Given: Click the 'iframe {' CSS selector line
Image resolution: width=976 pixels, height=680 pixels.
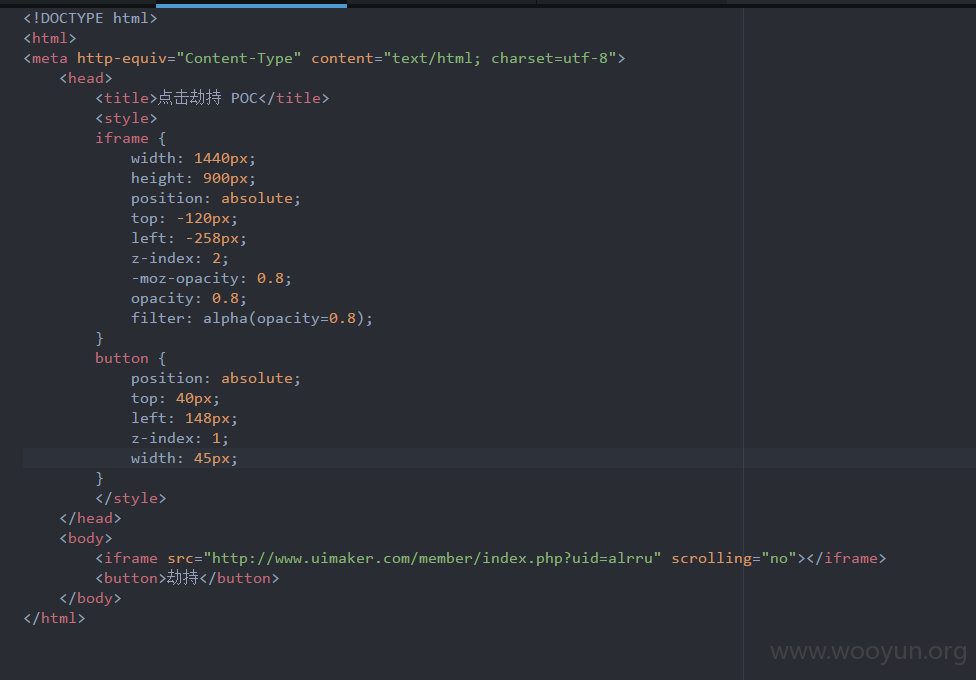Looking at the screenshot, I should [x=131, y=138].
